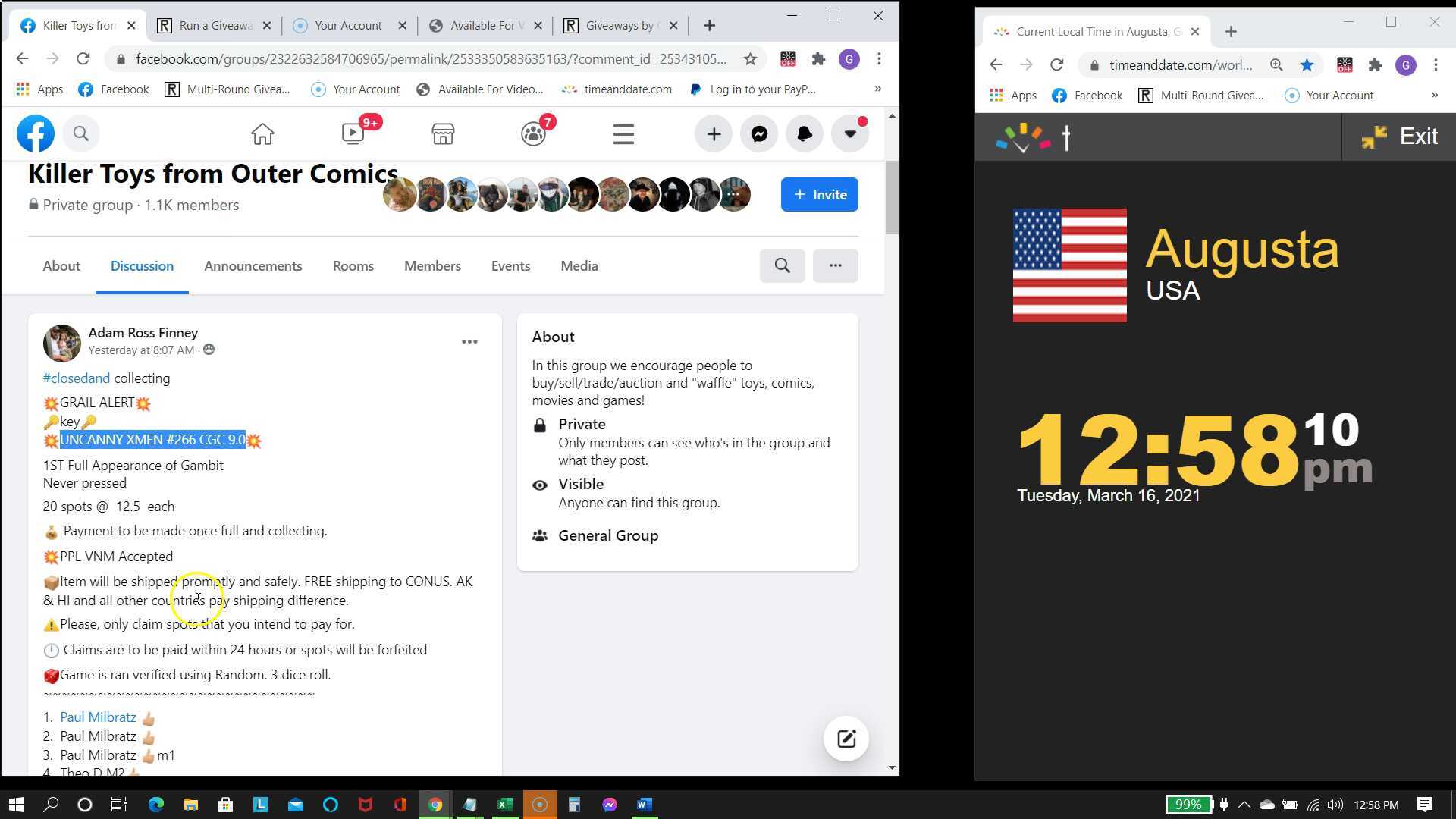Viewport: 1456px width, 819px height.
Task: Click the Facebook URL address bar
Action: coord(430,59)
